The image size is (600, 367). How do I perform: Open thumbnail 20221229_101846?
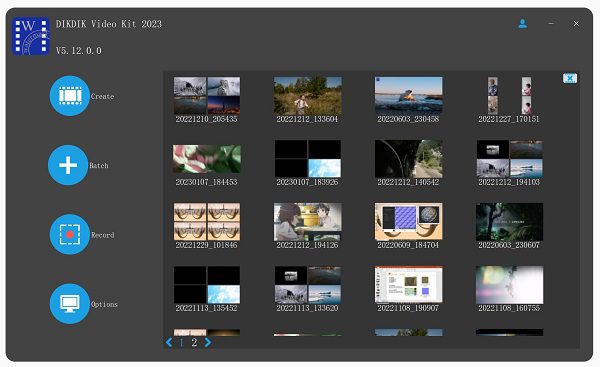click(207, 222)
